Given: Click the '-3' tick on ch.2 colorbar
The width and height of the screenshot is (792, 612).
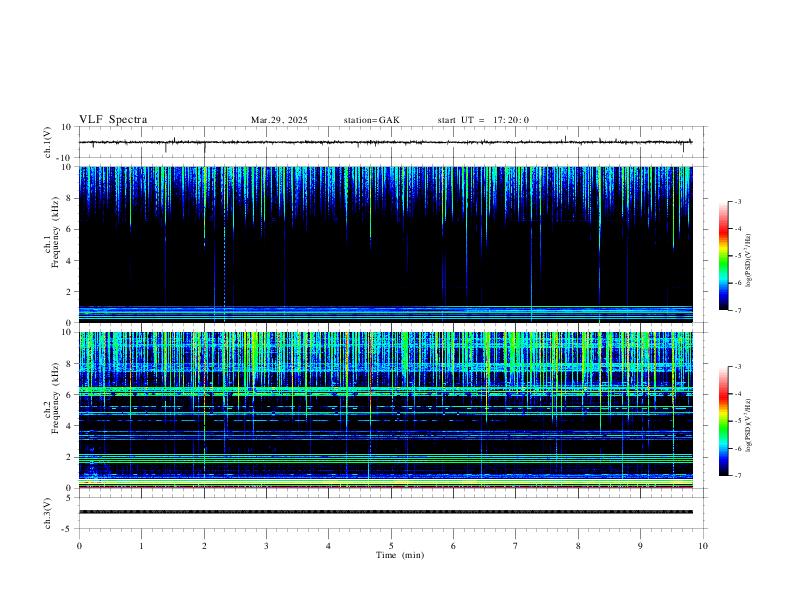Looking at the screenshot, I should pyautogui.click(x=737, y=367).
